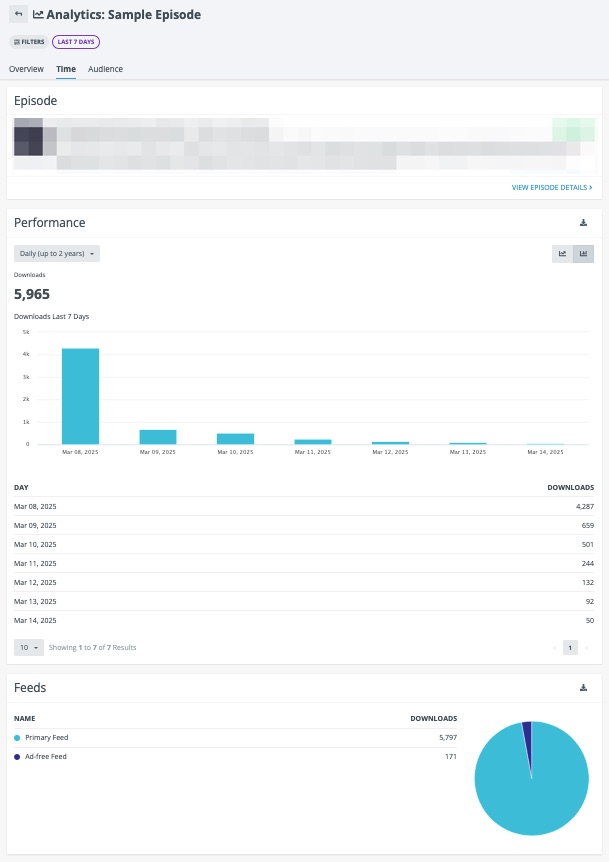Image resolution: width=609 pixels, height=862 pixels.
Task: Switch to the Overview tab
Action: (x=26, y=69)
